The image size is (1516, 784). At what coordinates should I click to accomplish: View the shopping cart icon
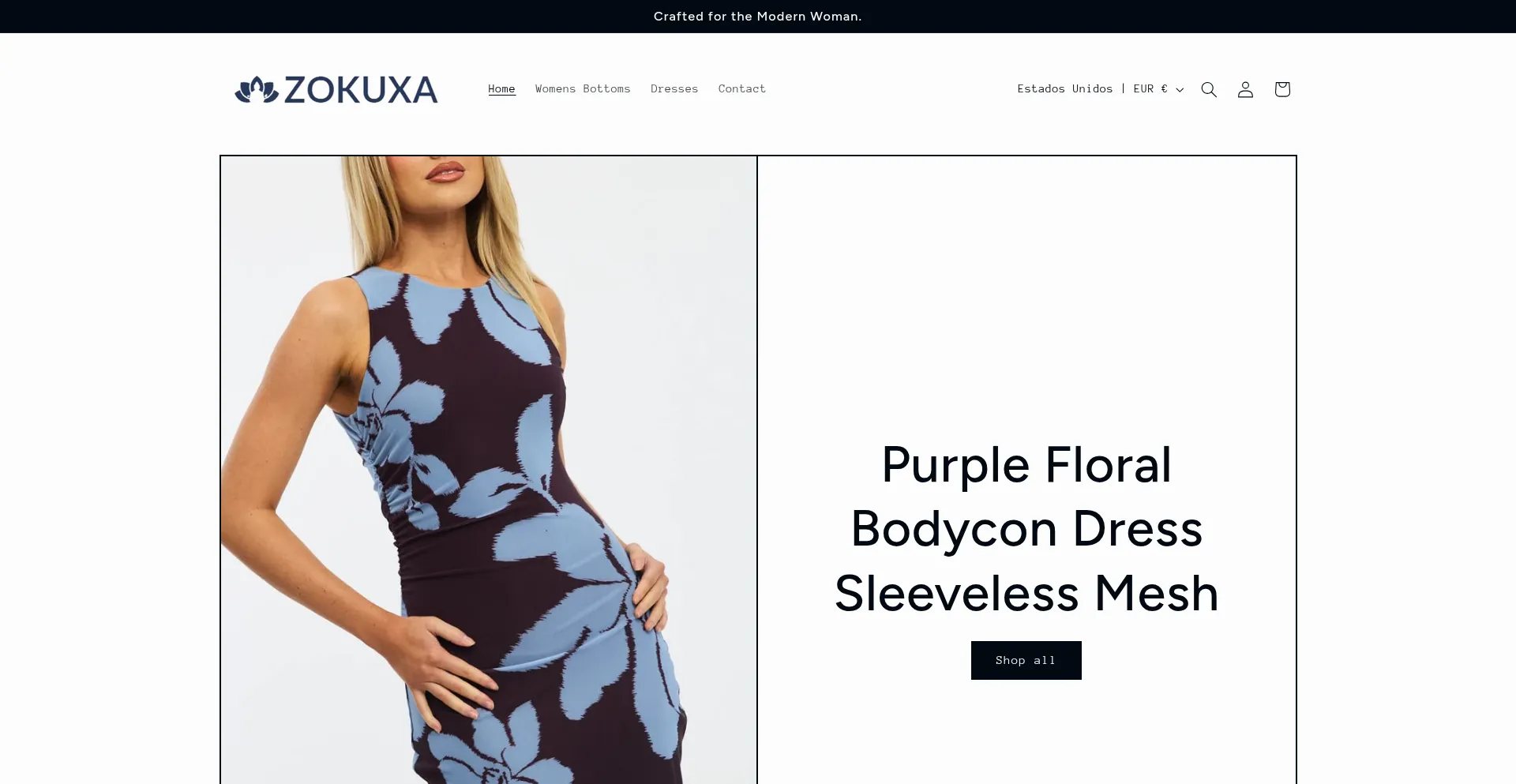click(1282, 89)
